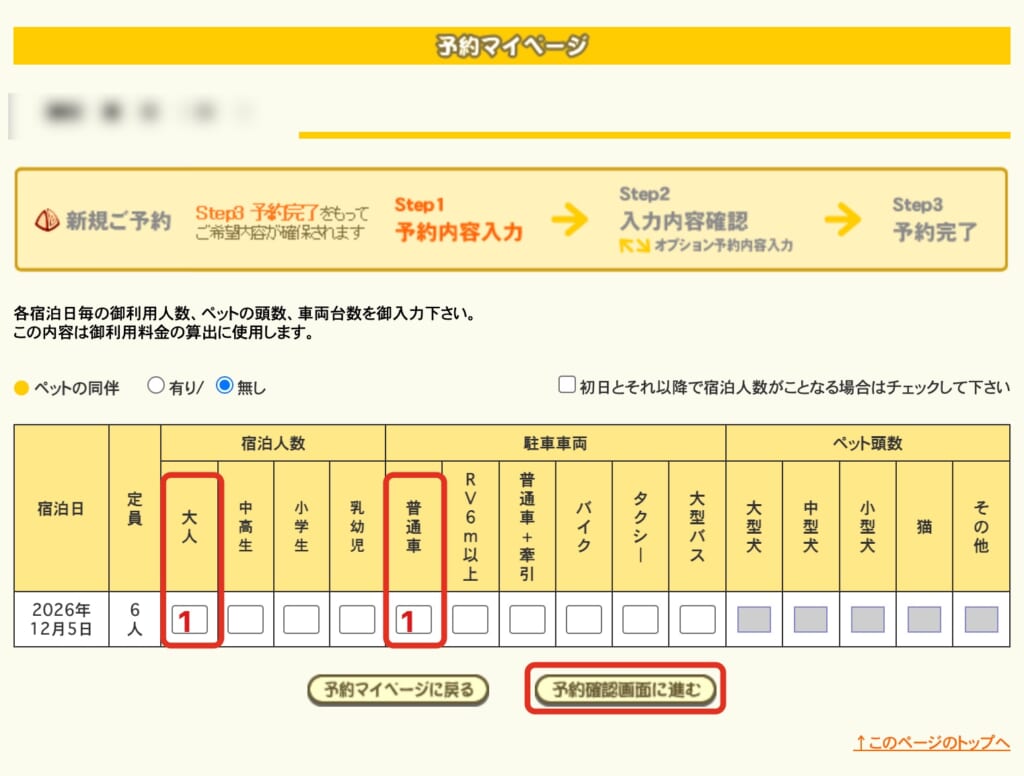
Task: Click the tent icon beside 新規ご予約
Action: pyautogui.click(x=47, y=221)
